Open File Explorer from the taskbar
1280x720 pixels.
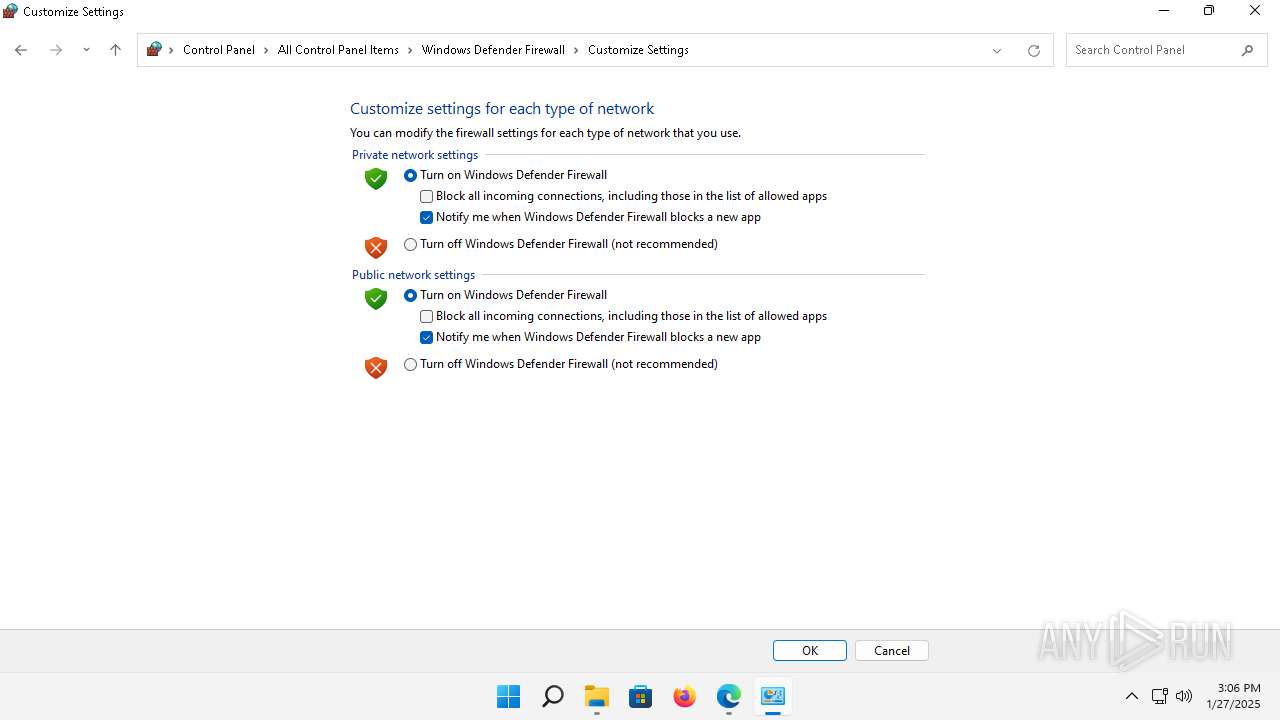tap(597, 696)
